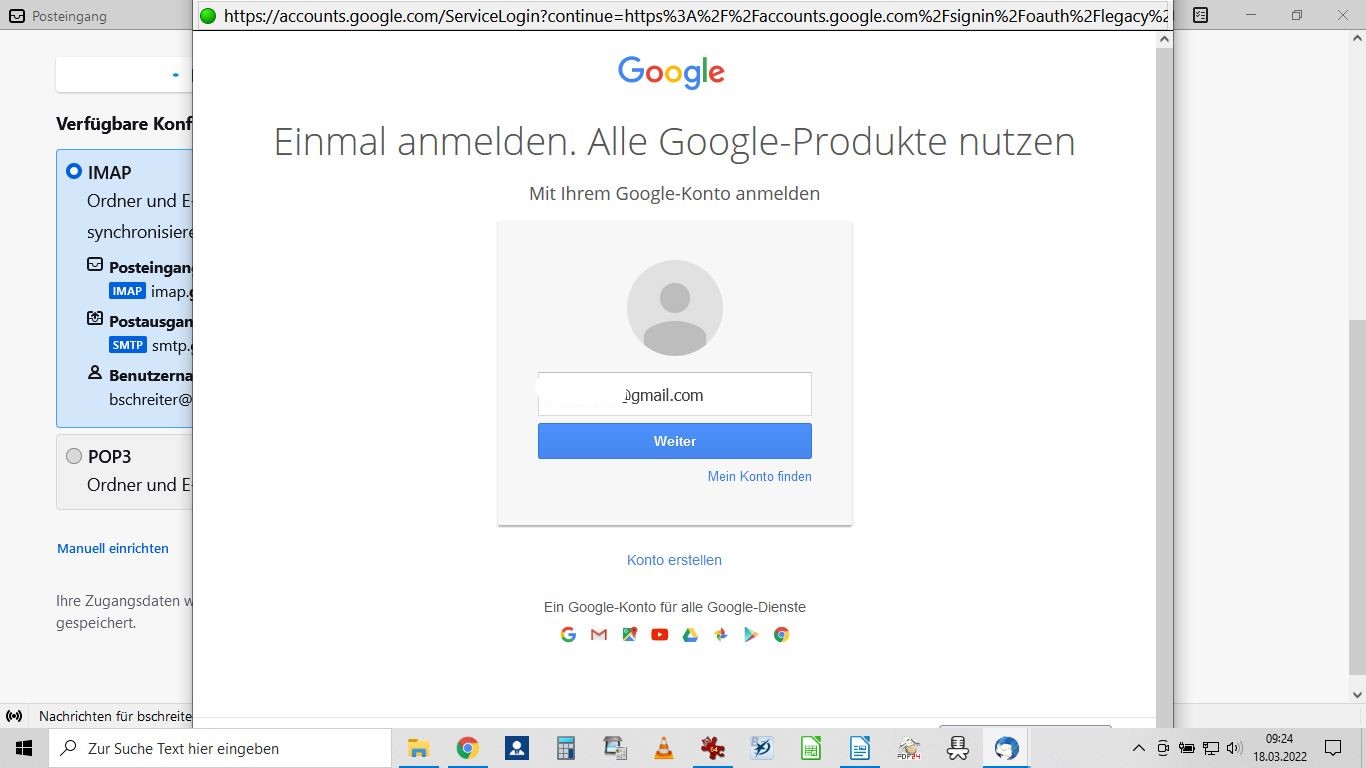Click the Google Play service icon

pos(751,634)
